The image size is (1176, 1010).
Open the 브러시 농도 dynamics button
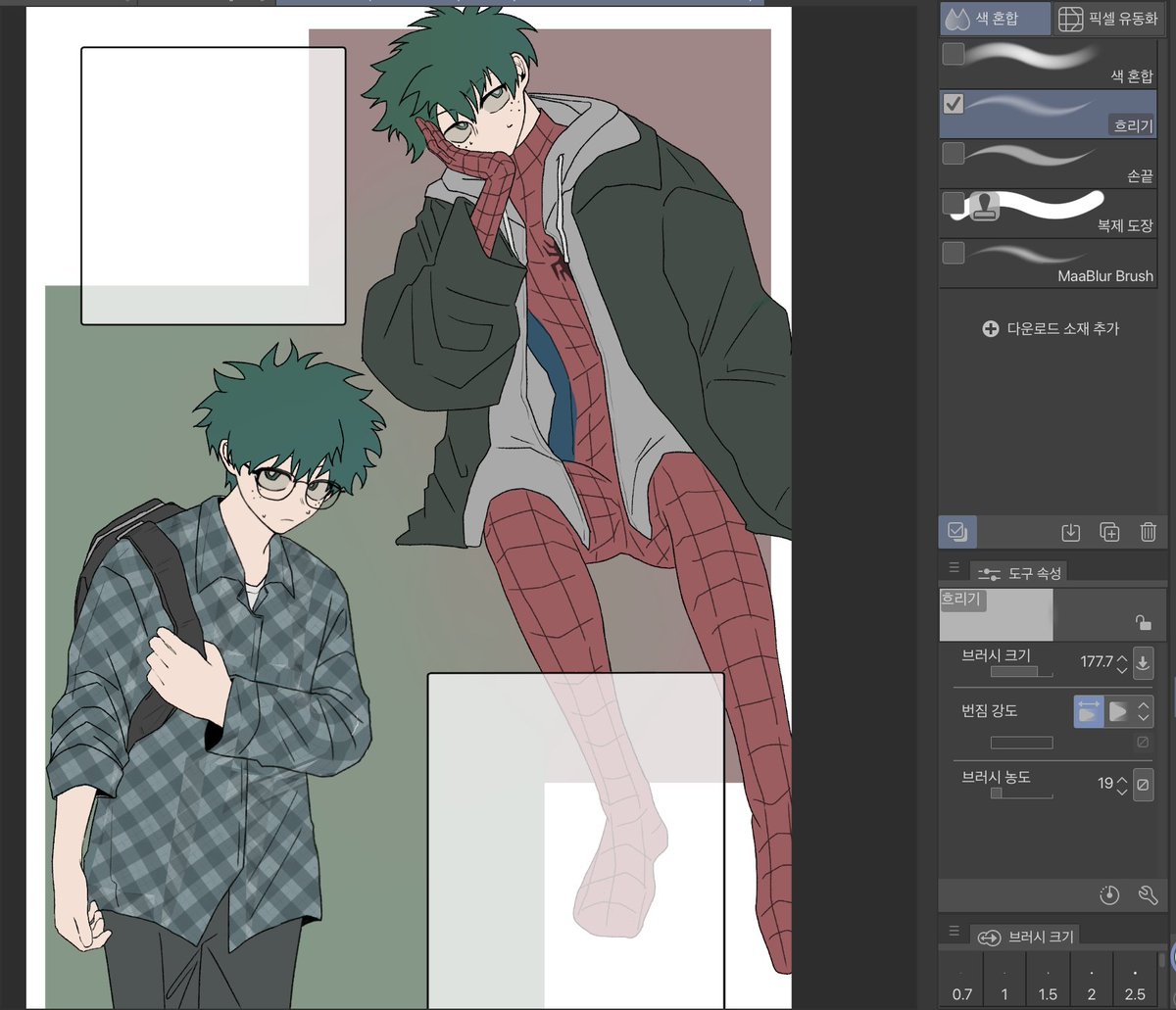(1143, 785)
